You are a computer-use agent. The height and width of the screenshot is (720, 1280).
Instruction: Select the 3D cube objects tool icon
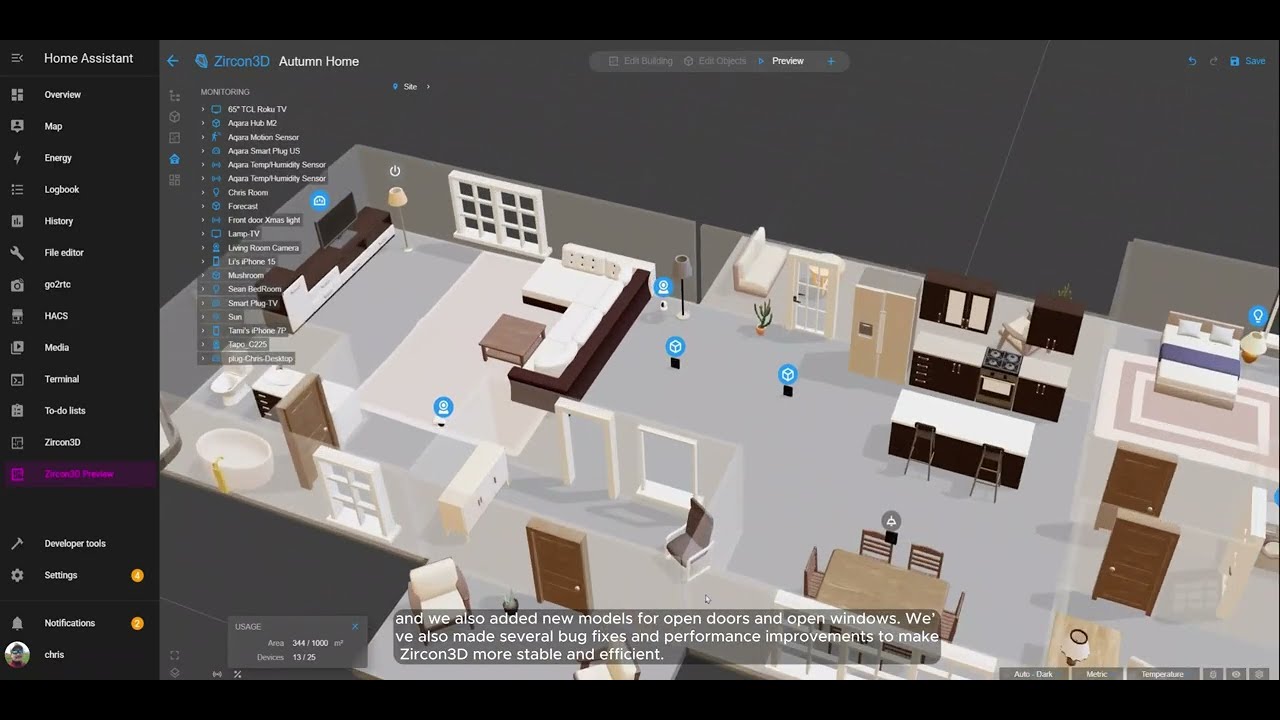click(175, 117)
